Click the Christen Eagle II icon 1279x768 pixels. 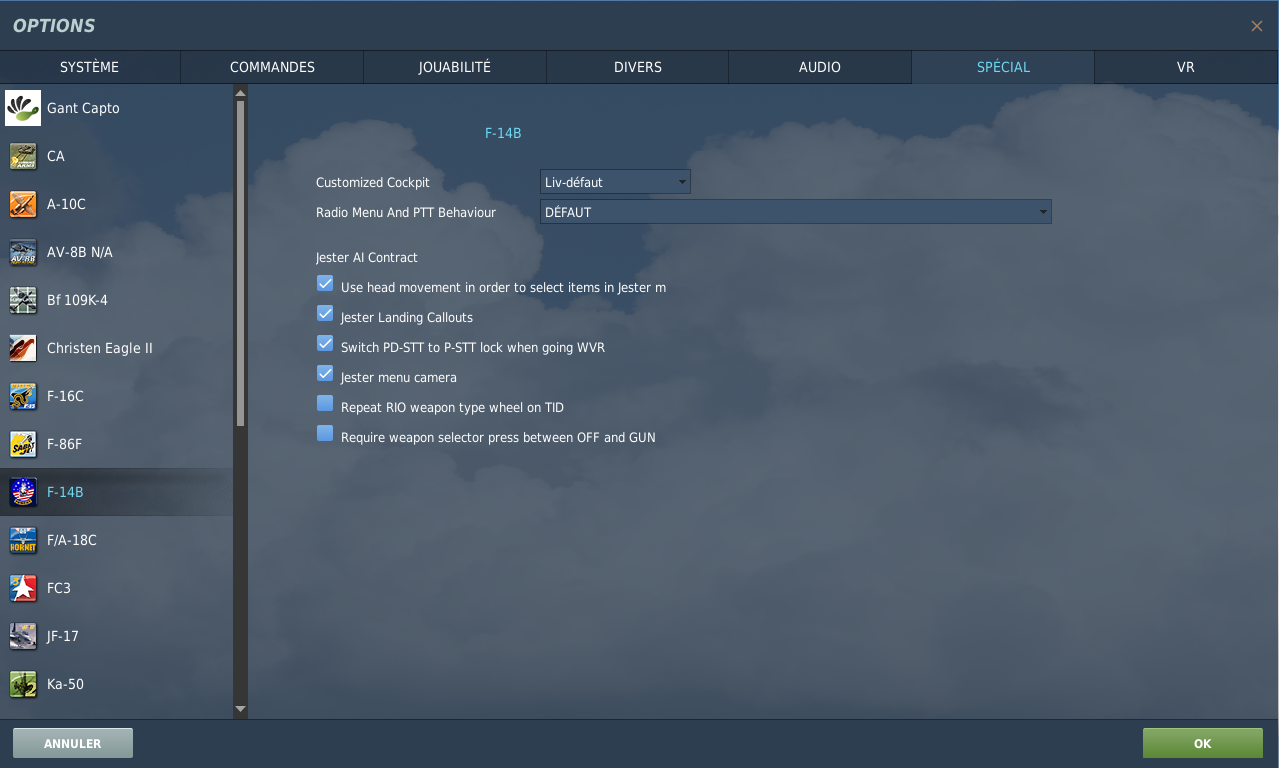23,348
